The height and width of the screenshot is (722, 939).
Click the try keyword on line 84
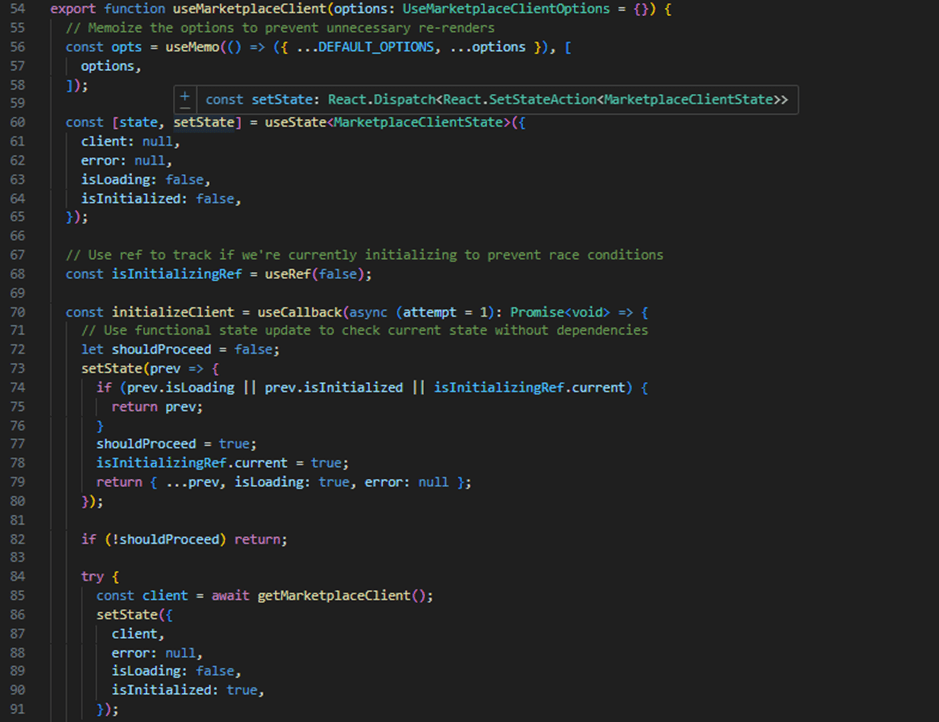click(x=92, y=577)
